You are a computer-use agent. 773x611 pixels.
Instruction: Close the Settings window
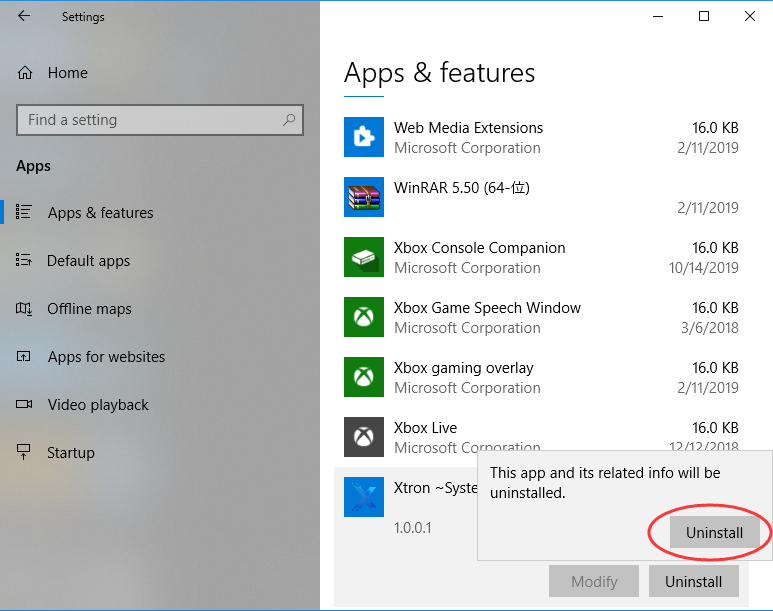(750, 16)
